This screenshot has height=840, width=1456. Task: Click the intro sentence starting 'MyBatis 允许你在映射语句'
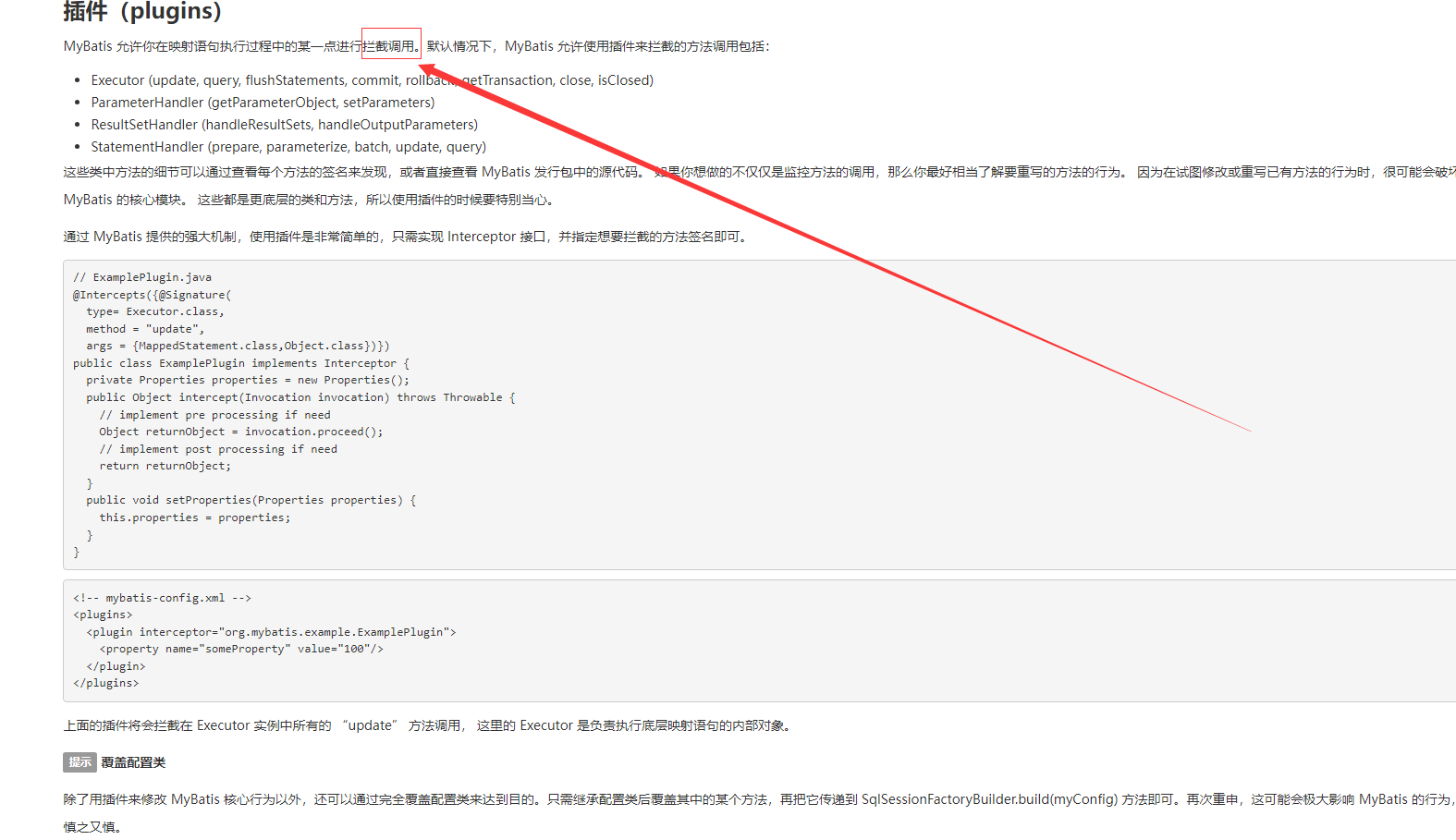tap(416, 46)
